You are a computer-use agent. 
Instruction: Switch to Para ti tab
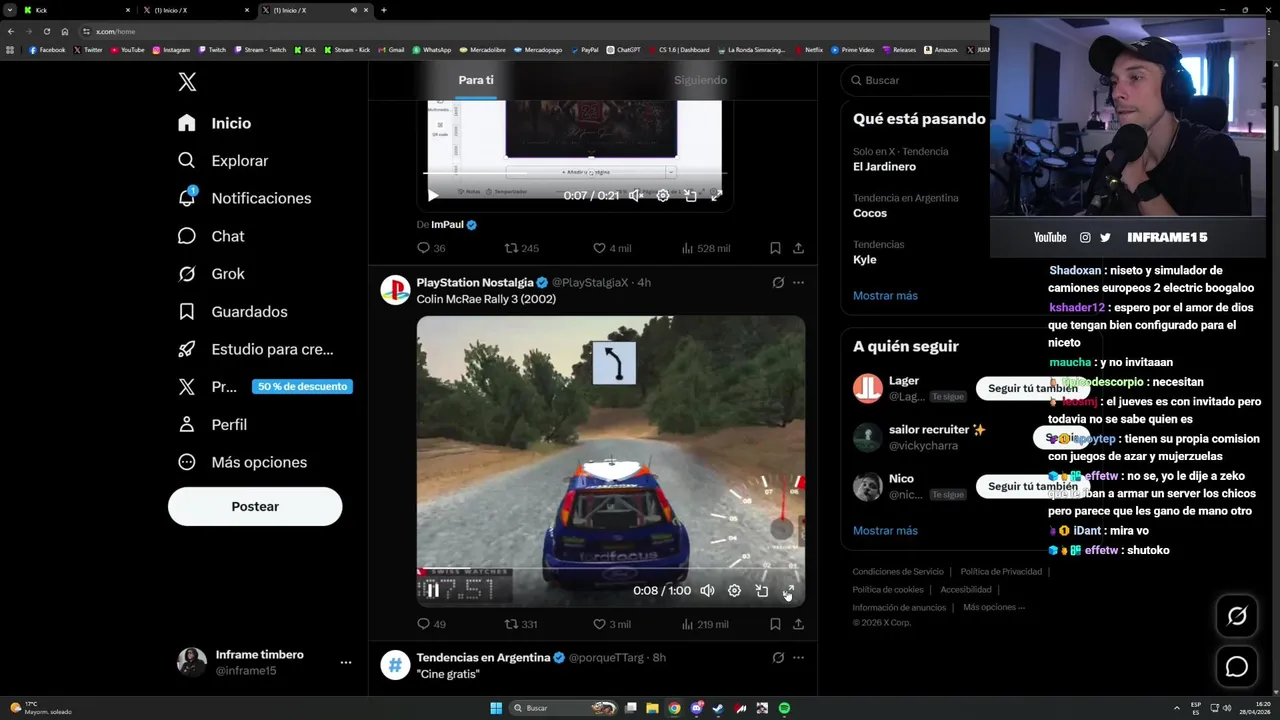[476, 80]
